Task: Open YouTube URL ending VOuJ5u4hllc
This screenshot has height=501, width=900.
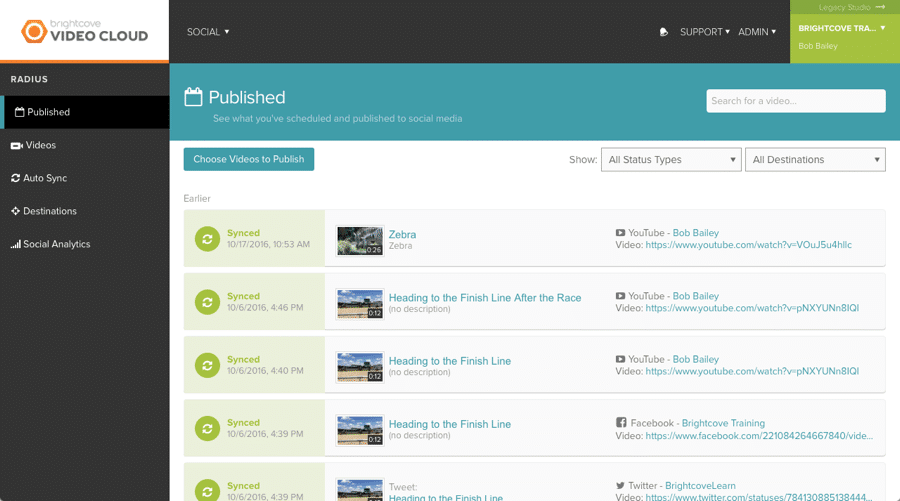Action: (x=748, y=245)
